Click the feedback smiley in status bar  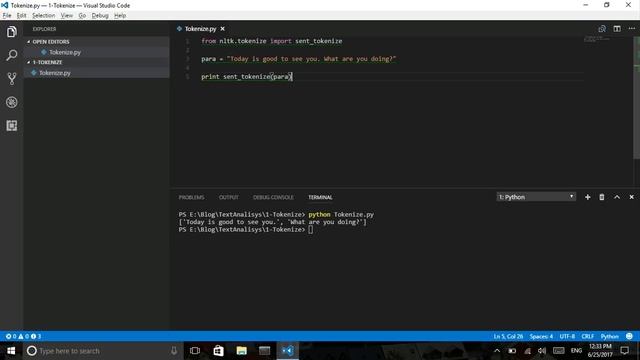[629, 336]
